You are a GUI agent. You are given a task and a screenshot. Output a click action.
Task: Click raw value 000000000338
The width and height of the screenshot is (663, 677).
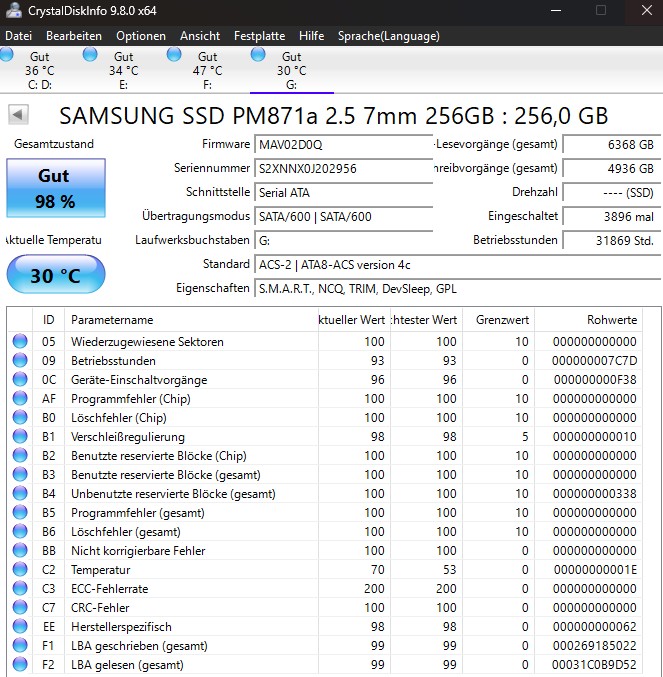(x=594, y=494)
